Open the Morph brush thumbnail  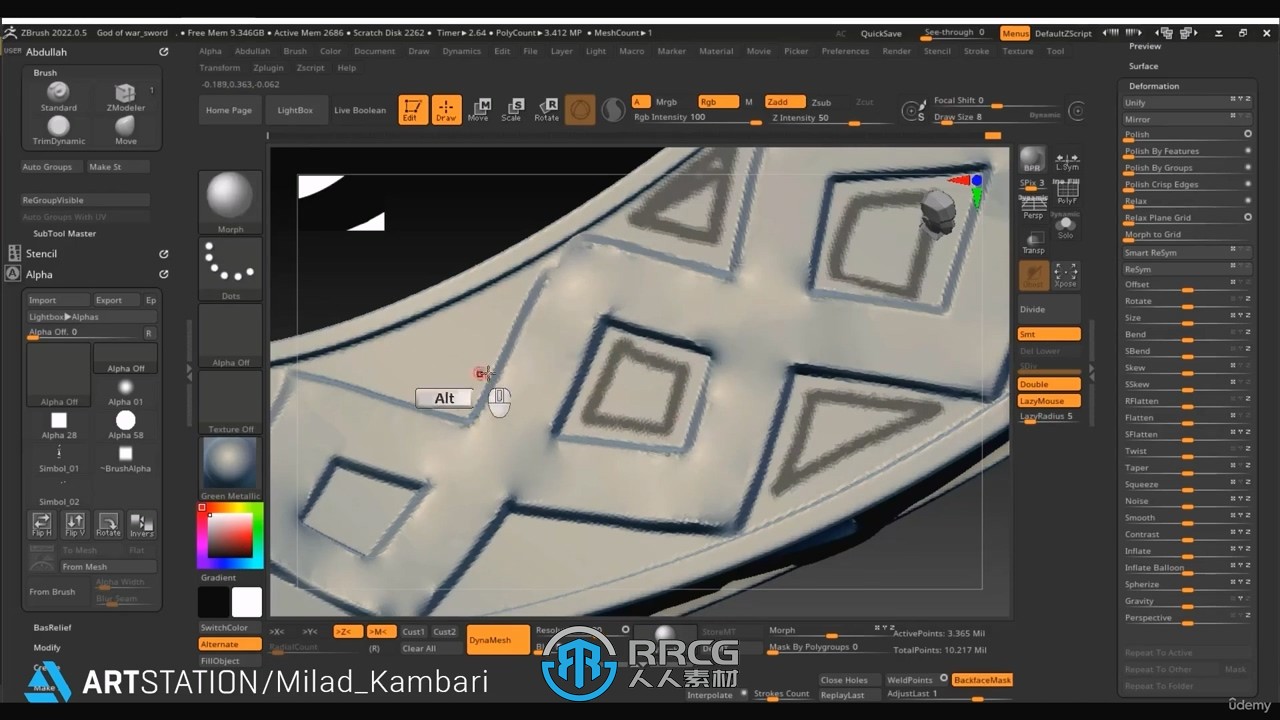230,201
